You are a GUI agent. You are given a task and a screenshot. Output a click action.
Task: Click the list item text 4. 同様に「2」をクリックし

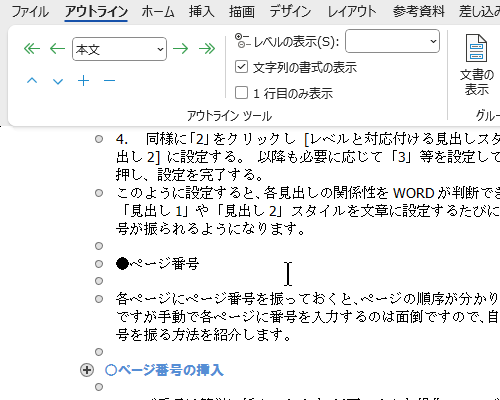tap(308, 157)
